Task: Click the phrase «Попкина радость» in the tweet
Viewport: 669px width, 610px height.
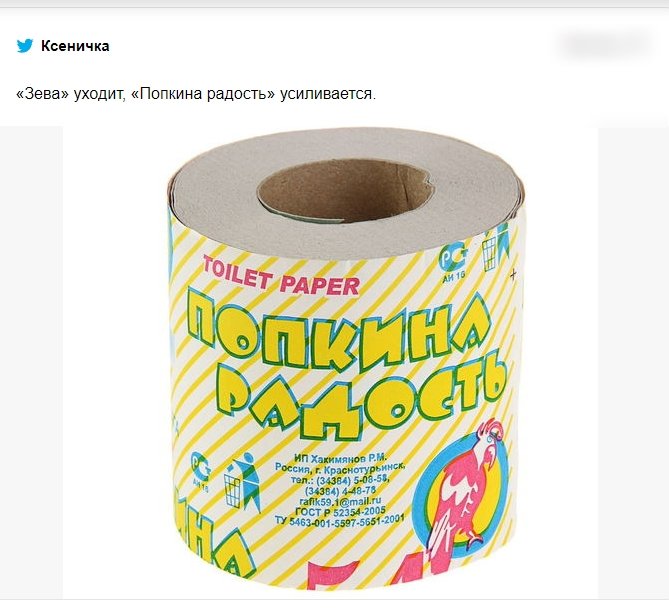Action: click(x=203, y=94)
